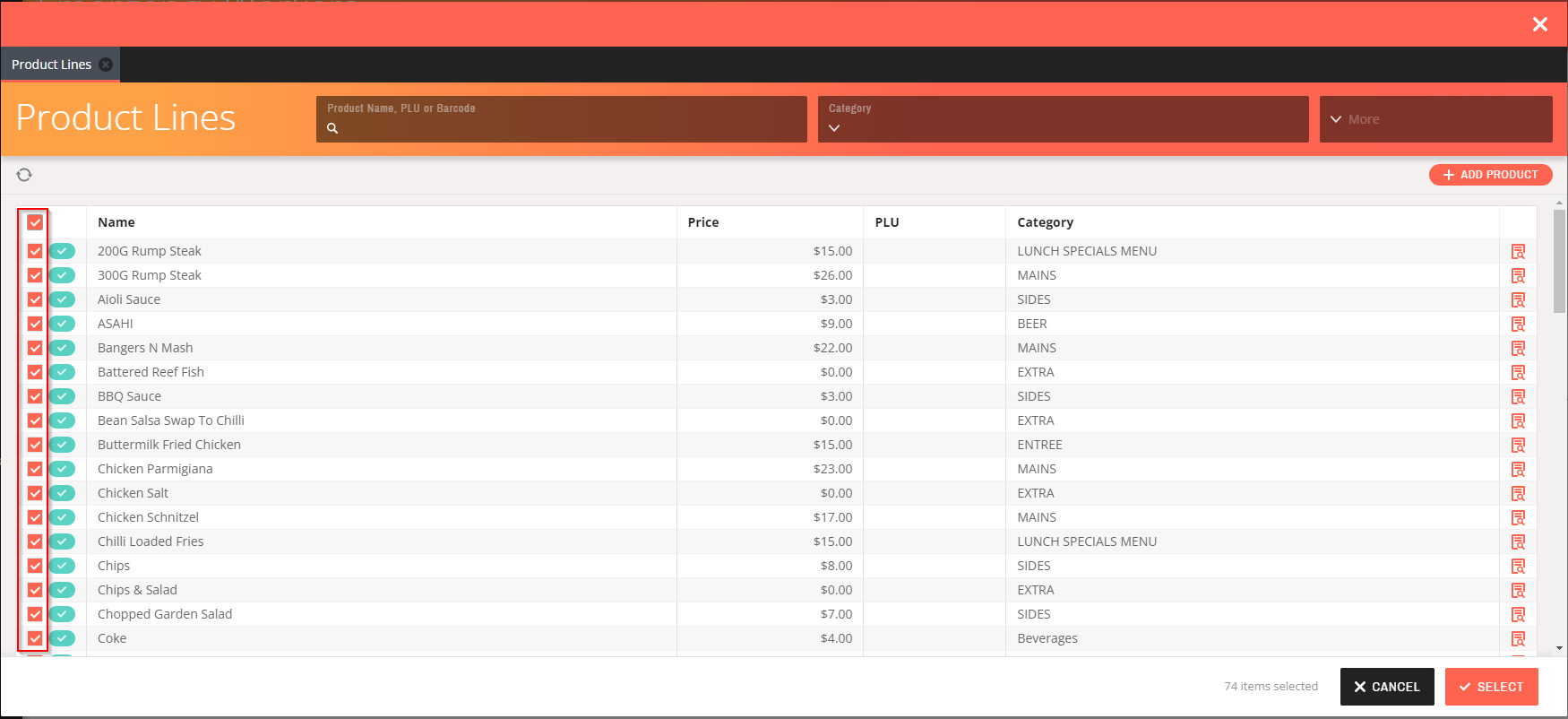
Task: Click the 74 items selected text
Action: (1271, 687)
